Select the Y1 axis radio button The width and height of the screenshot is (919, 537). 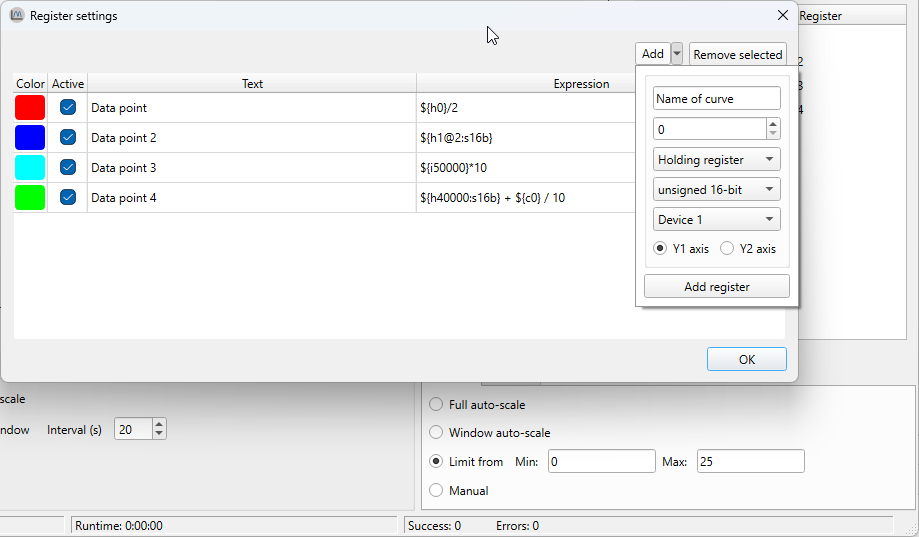coord(661,249)
